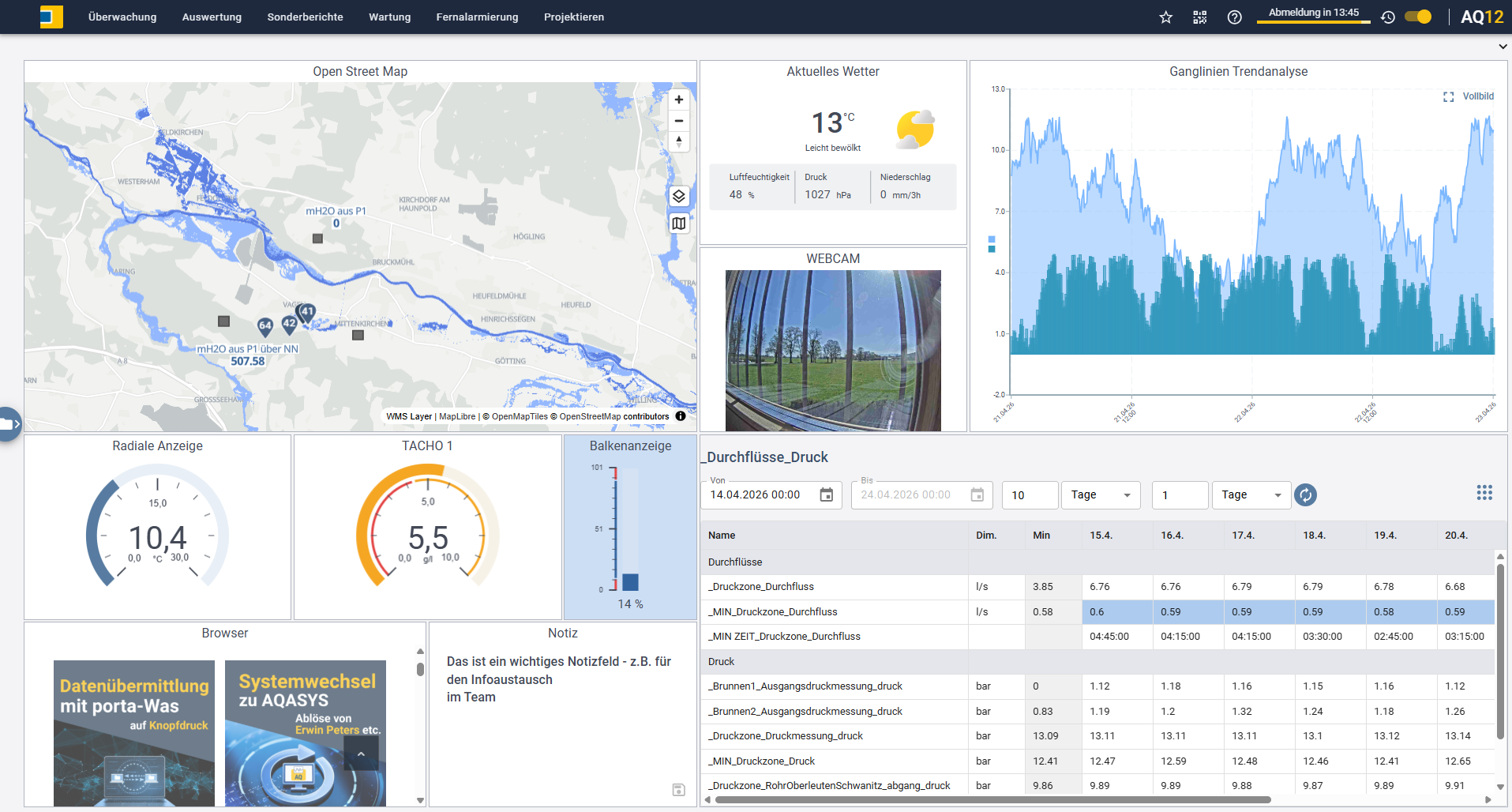The width and height of the screenshot is (1512, 812).
Task: Open the Von date calendar picker
Action: pos(827,495)
